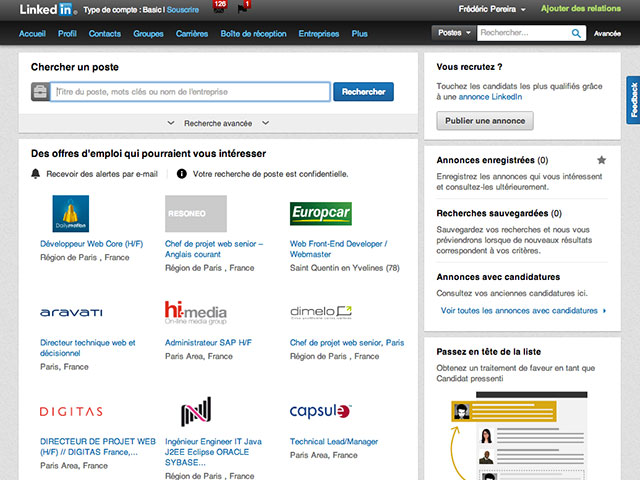Click the star icon next to Annonces enregistrées
This screenshot has width=640, height=480.
[601, 160]
